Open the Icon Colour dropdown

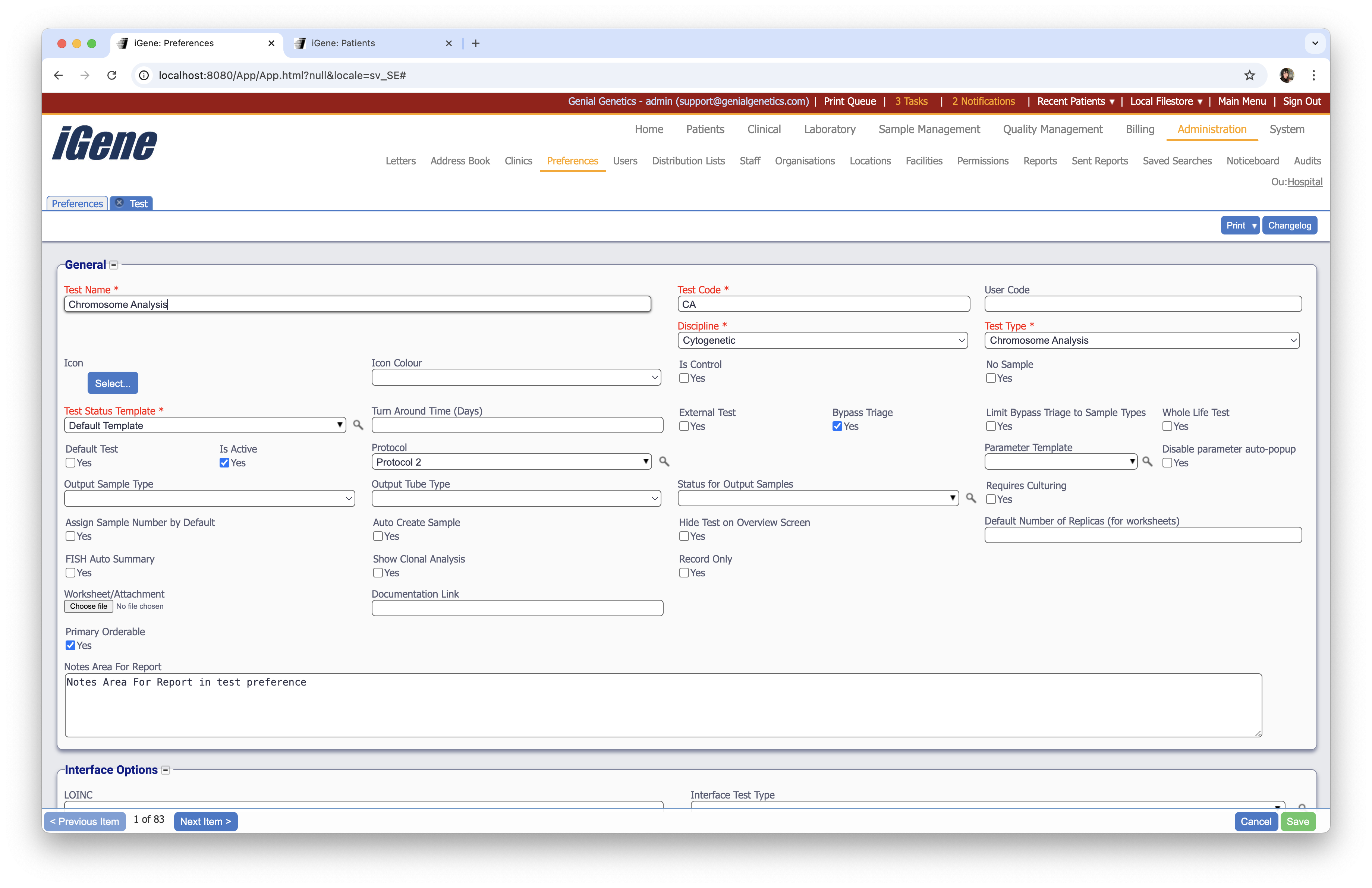click(516, 377)
